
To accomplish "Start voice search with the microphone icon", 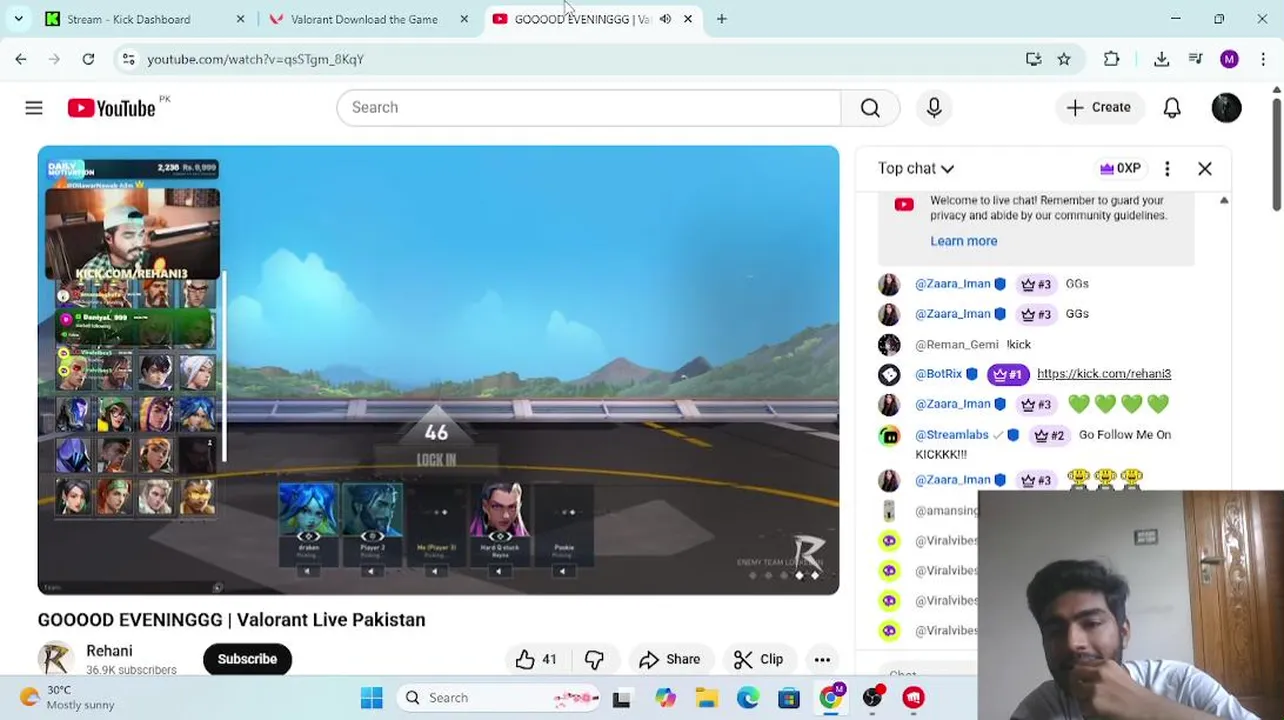I will (934, 108).
